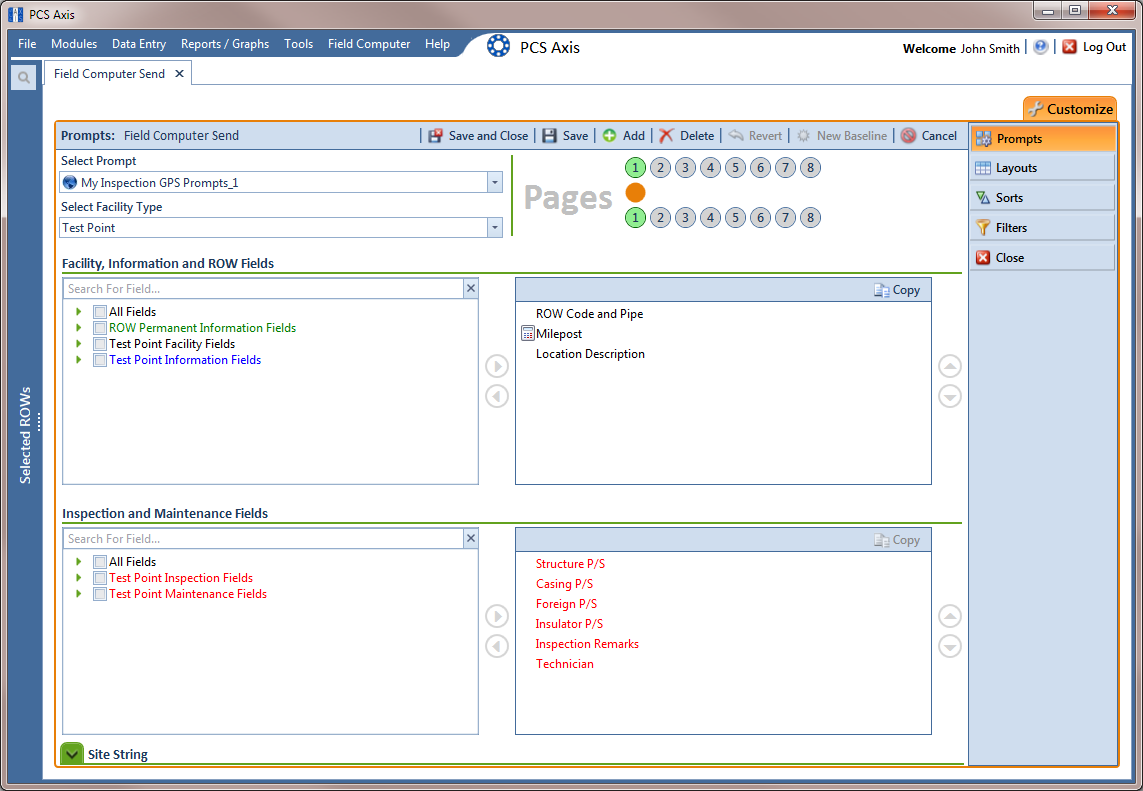1143x791 pixels.
Task: Remove Inspection field with the left arrow
Action: (x=497, y=647)
